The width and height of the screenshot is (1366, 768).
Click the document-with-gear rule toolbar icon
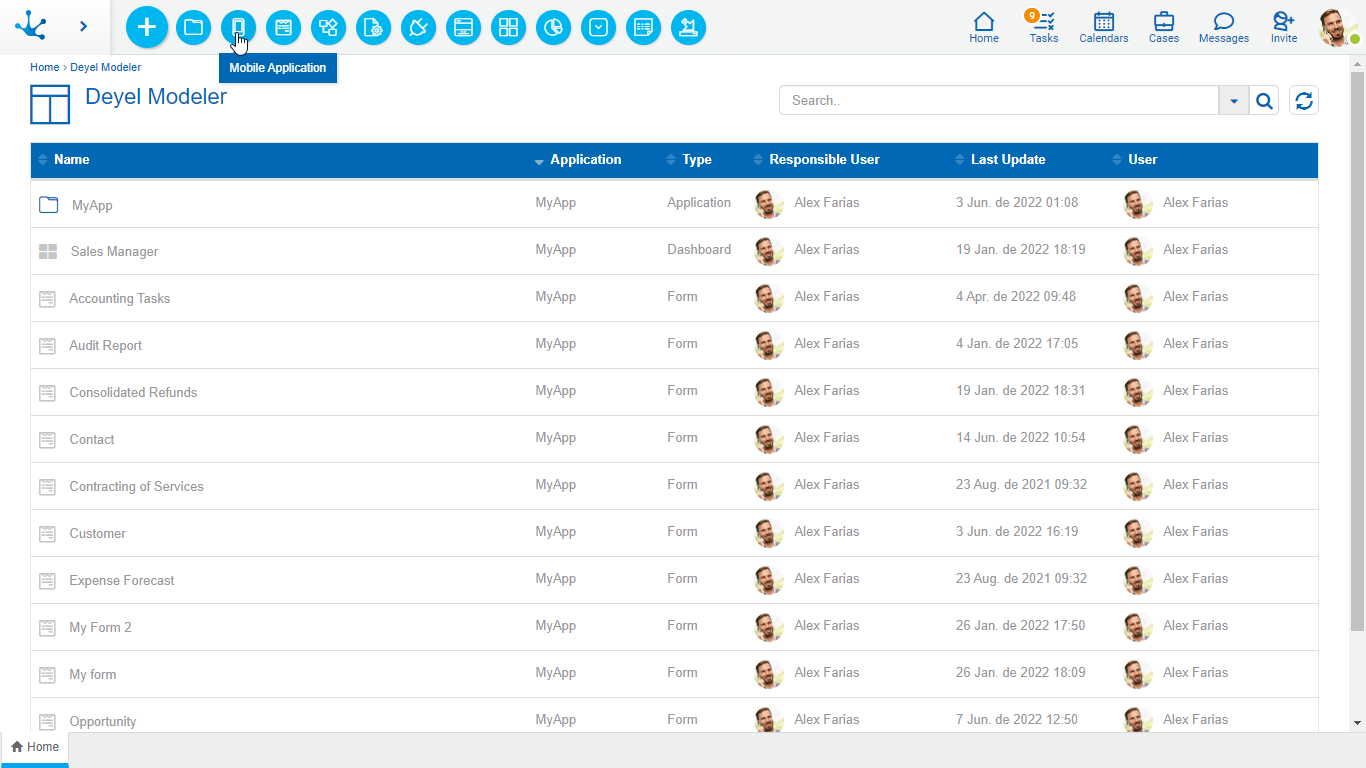373,28
